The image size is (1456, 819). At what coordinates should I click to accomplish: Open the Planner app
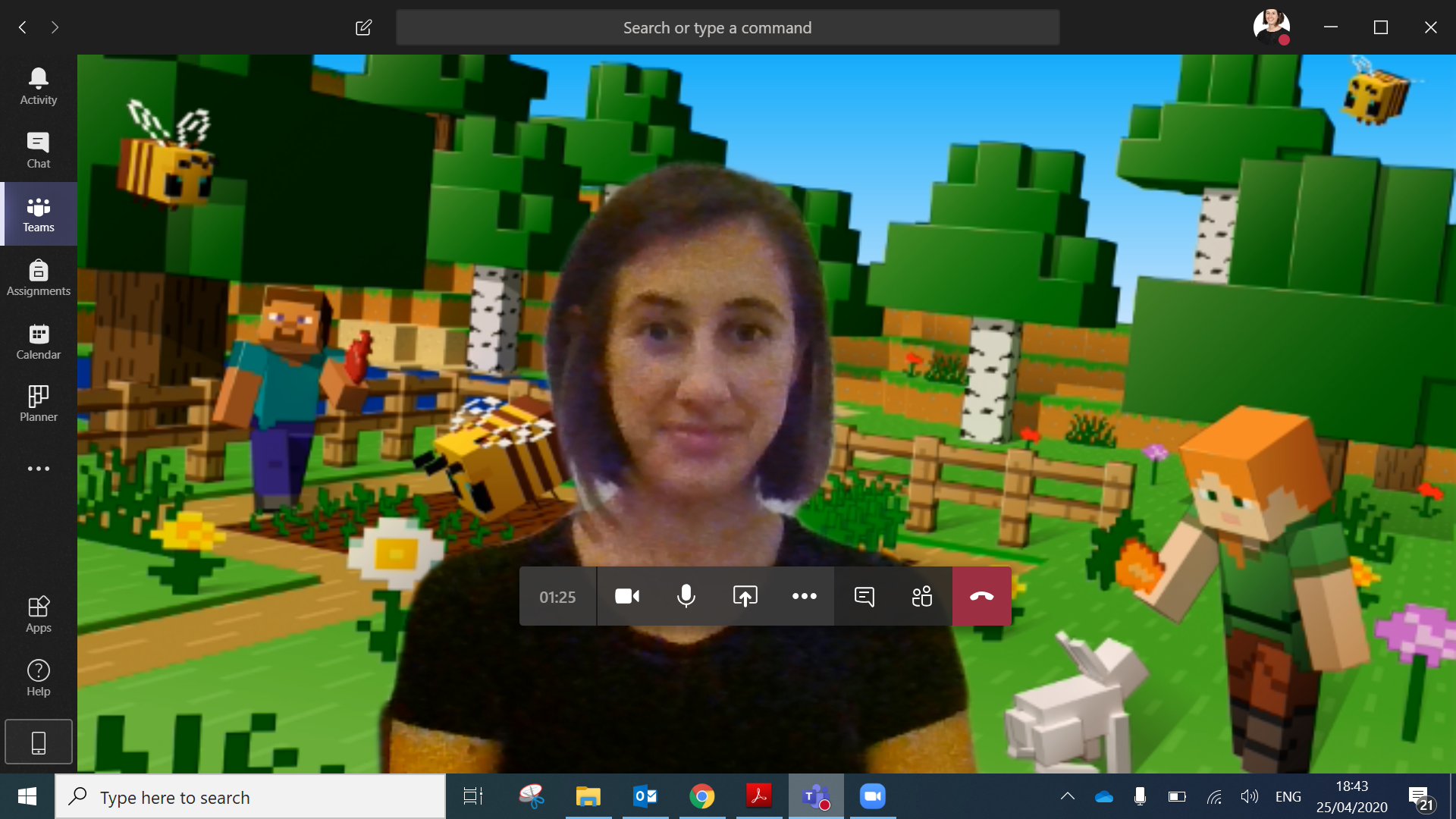point(39,403)
